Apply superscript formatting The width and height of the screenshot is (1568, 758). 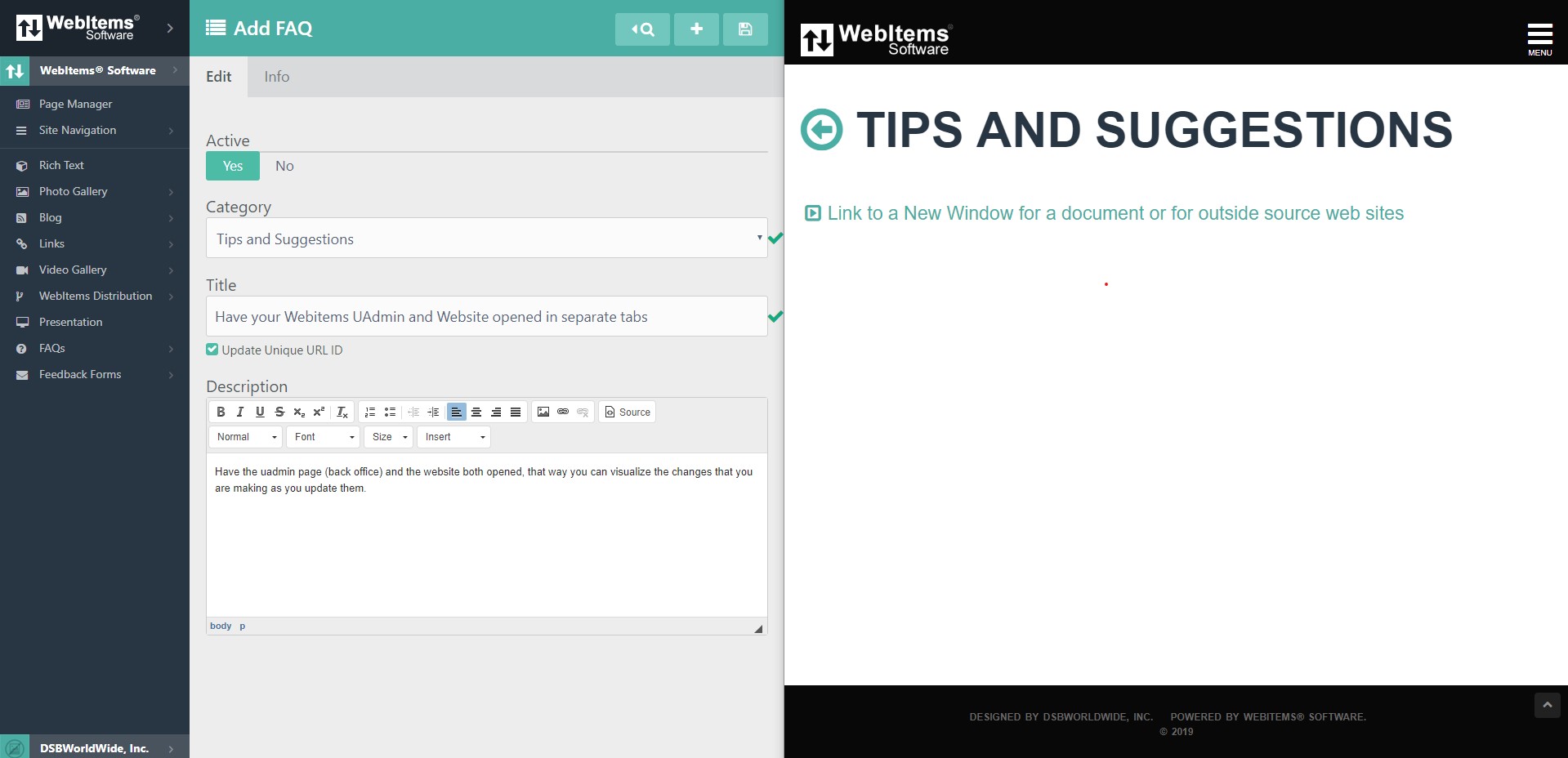pos(319,412)
